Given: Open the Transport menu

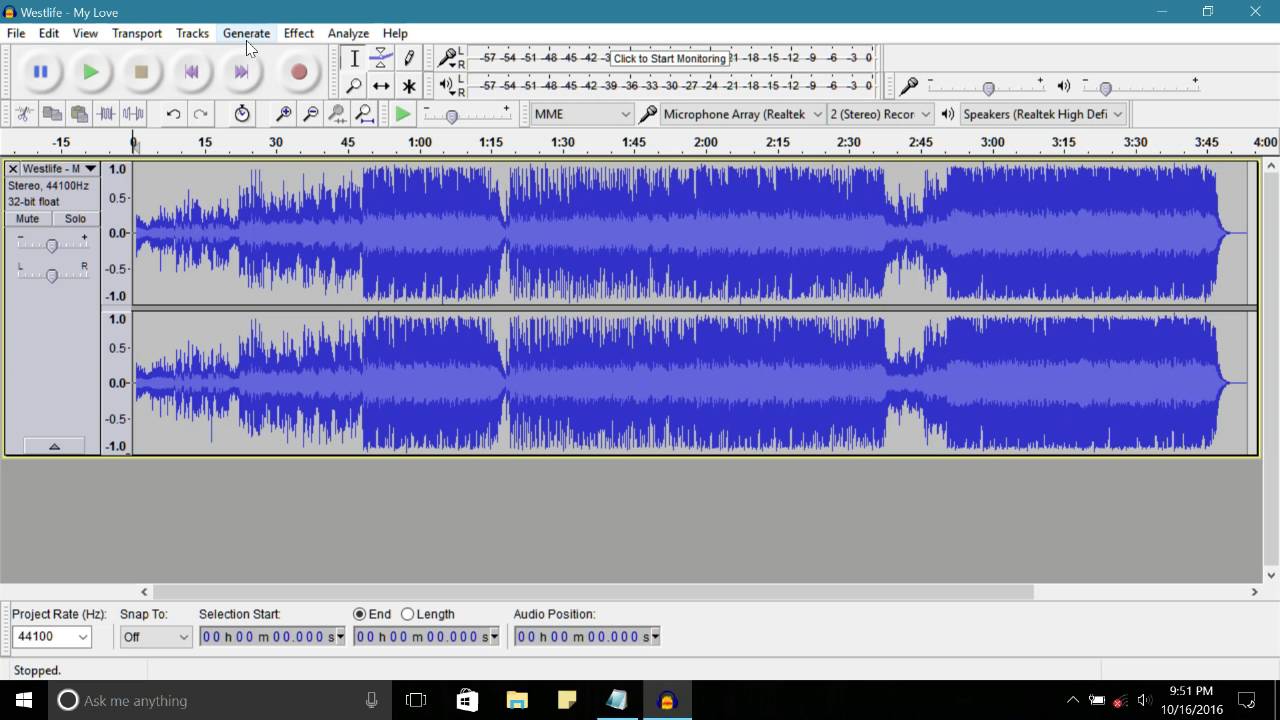Looking at the screenshot, I should tap(137, 33).
